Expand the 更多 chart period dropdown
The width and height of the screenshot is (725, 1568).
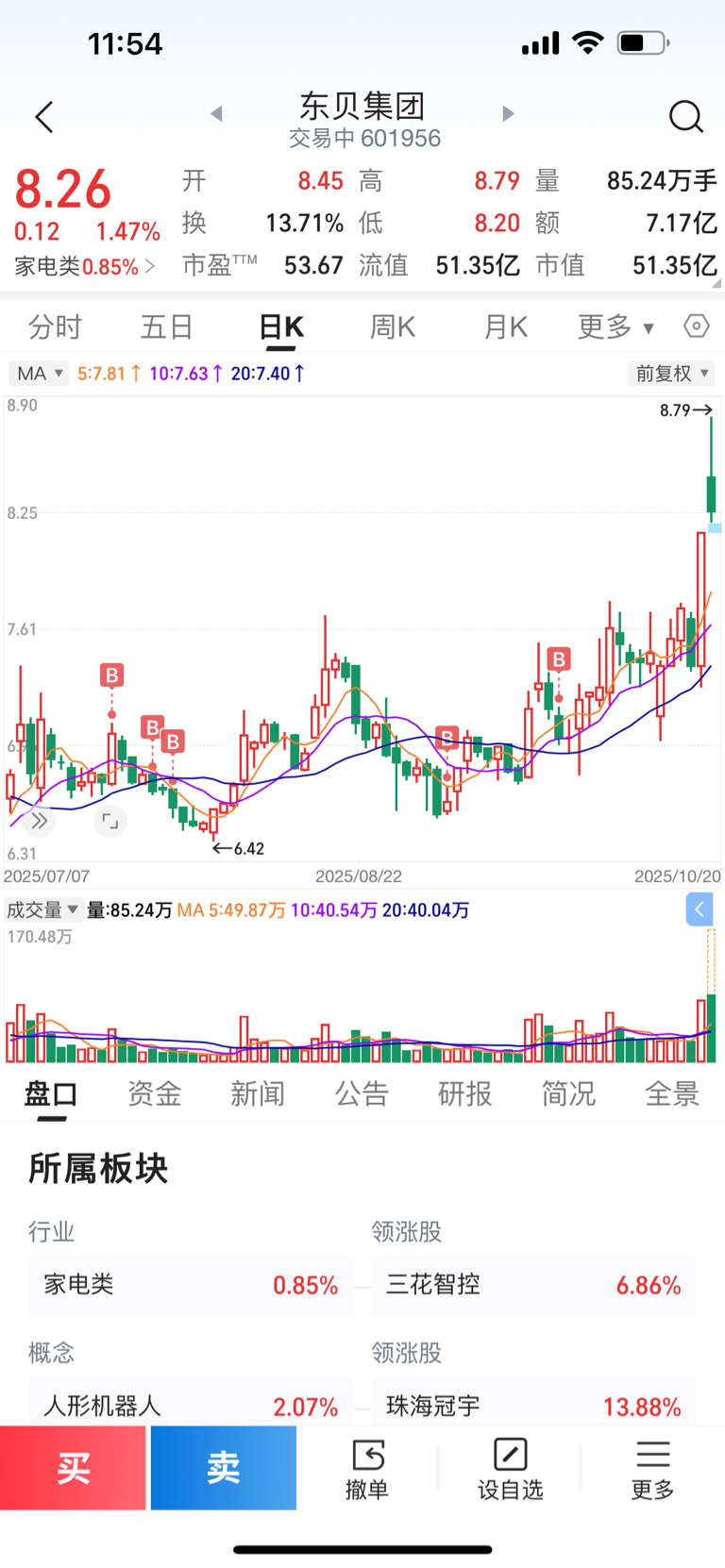(615, 327)
